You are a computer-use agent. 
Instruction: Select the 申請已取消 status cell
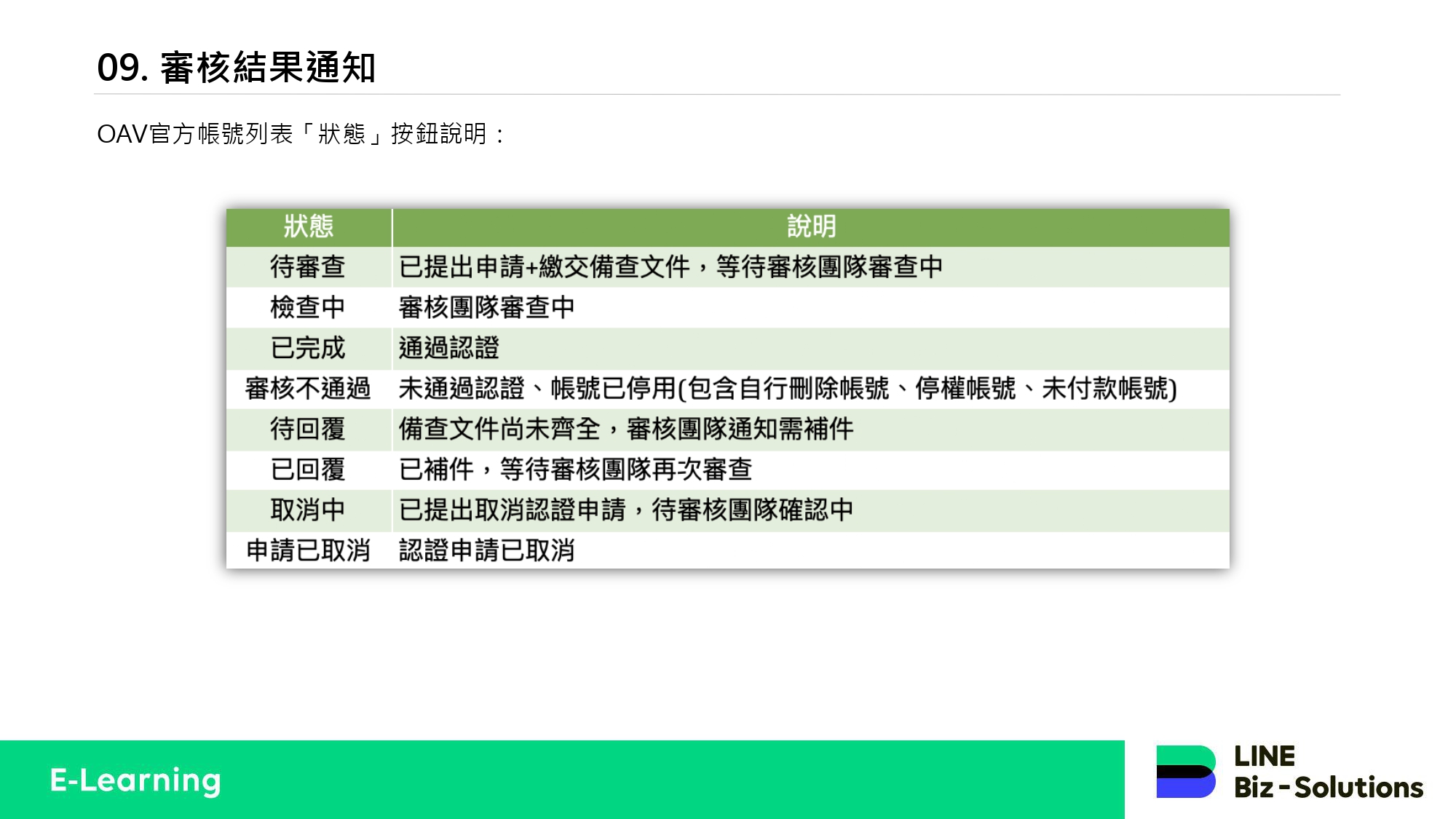point(308,550)
